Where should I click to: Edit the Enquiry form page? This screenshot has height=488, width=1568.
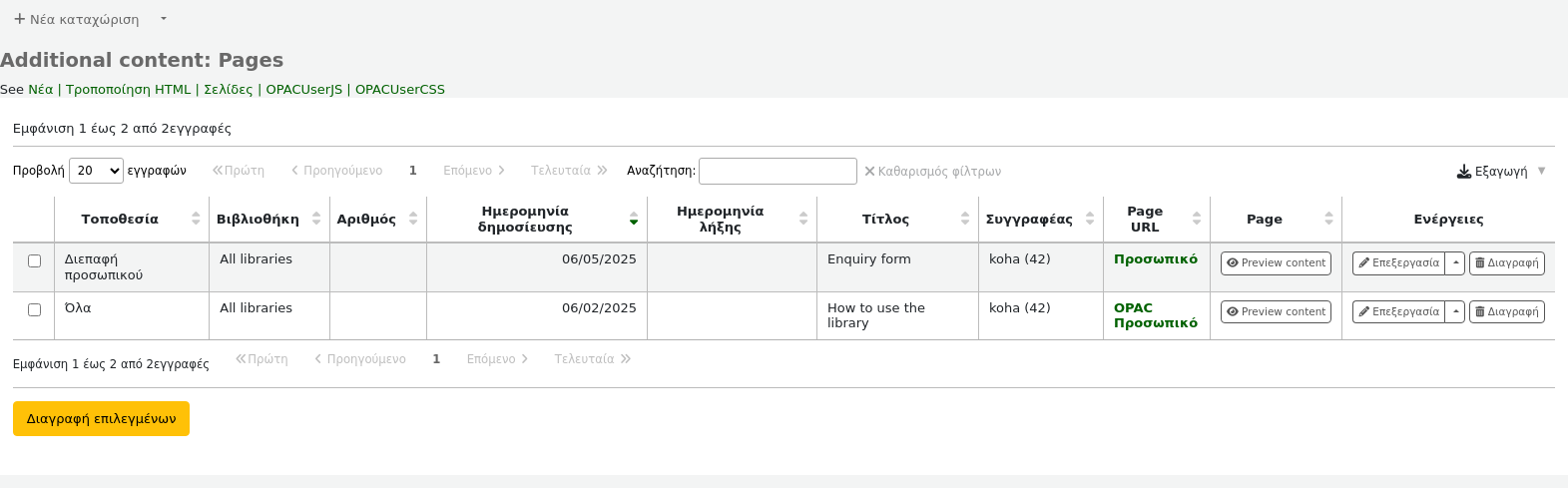[x=1398, y=263]
